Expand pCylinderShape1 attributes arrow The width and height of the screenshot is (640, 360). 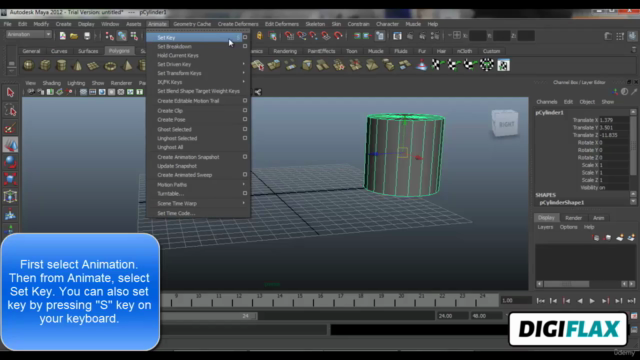click(x=633, y=202)
